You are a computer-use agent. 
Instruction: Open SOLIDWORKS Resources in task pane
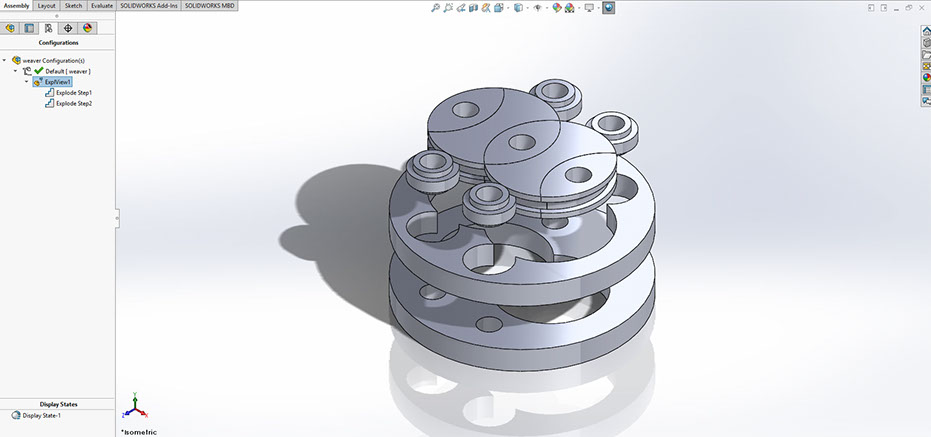[925, 31]
